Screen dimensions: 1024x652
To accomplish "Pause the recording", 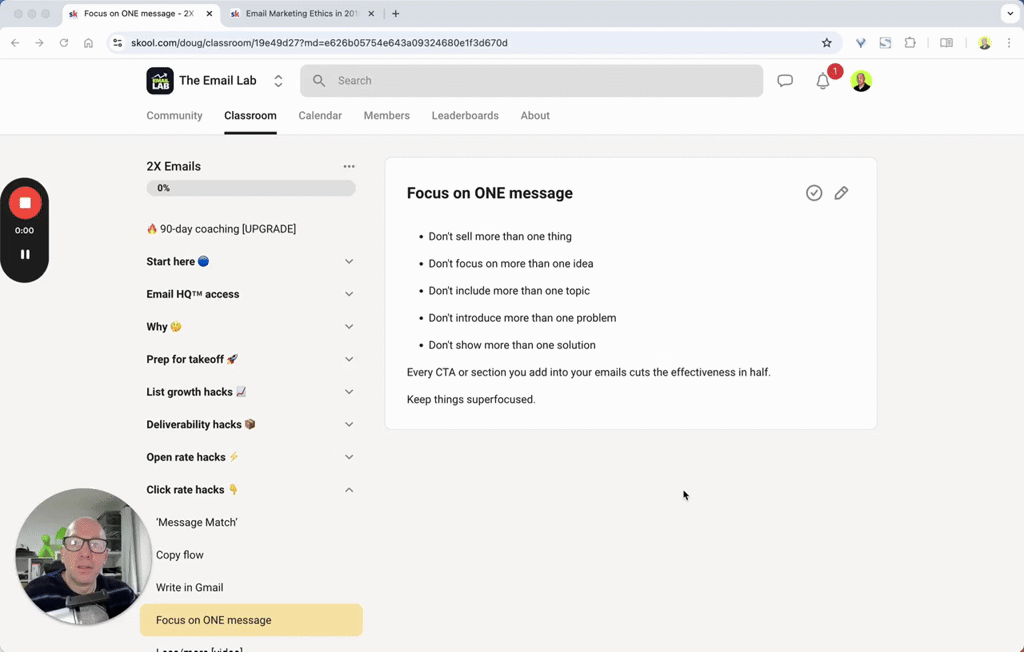I will pos(25,254).
